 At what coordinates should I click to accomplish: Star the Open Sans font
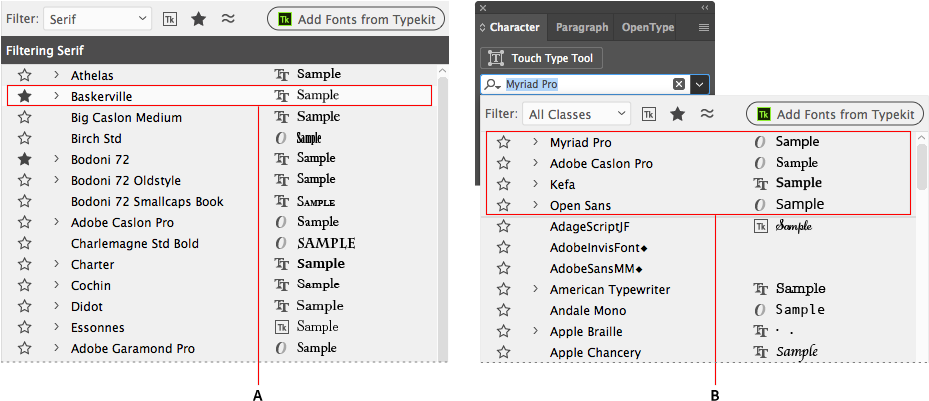click(x=504, y=205)
